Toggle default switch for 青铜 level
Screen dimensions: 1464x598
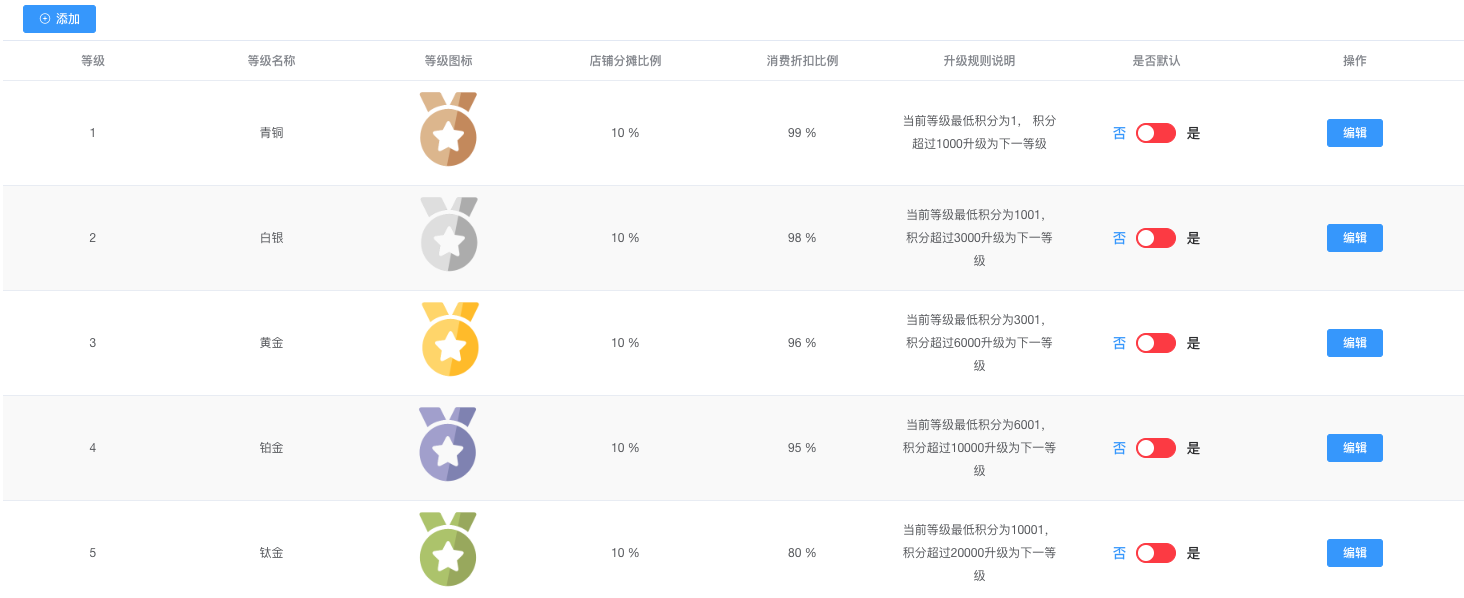click(1156, 133)
